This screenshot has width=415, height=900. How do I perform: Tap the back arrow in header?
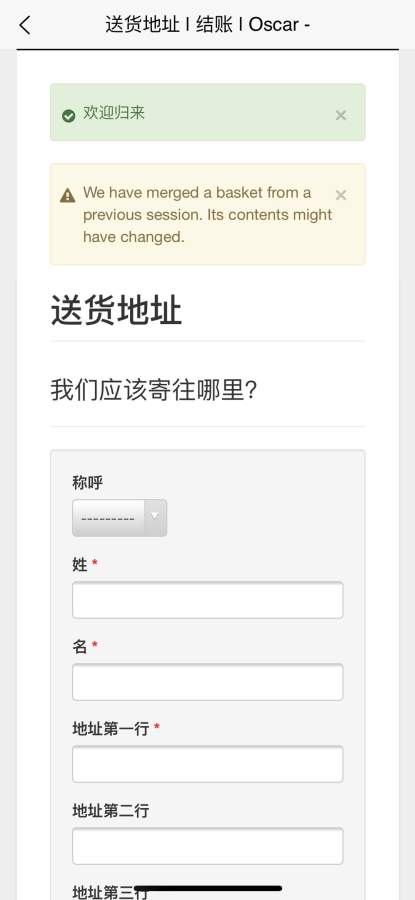click(25, 25)
